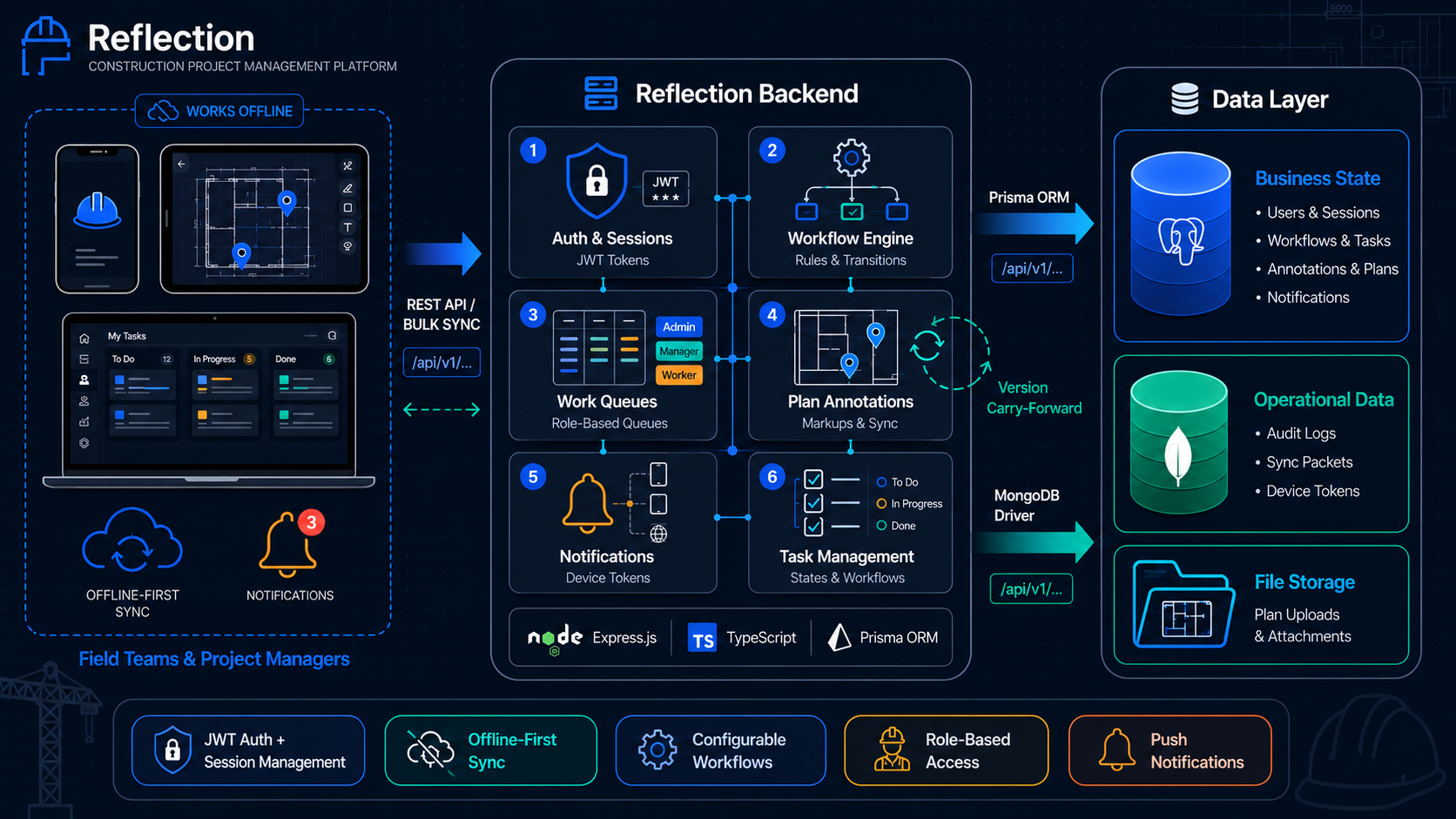The height and width of the screenshot is (819, 1456).
Task: Click the Reflection Backend server icon
Action: (x=601, y=93)
